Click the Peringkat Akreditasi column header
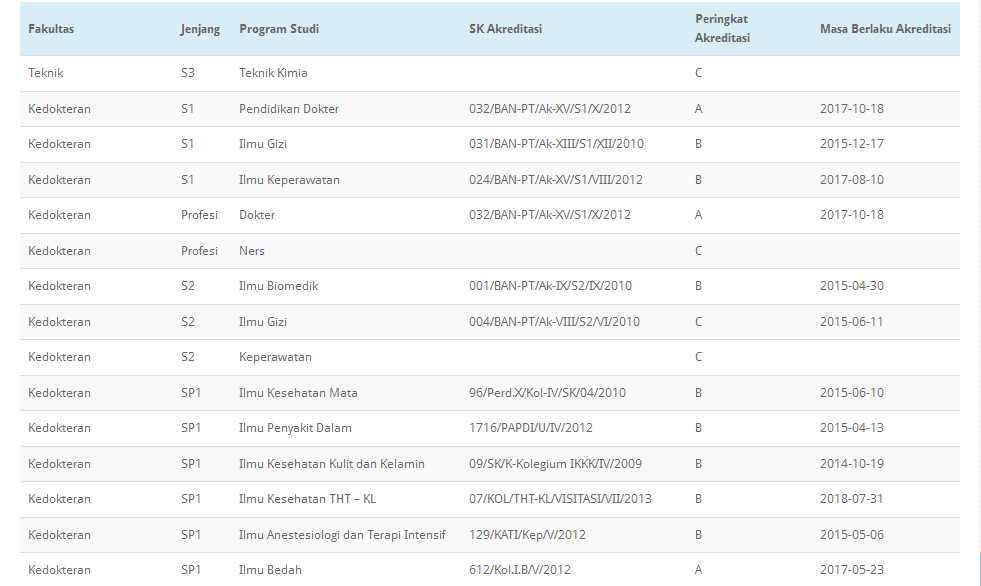 pyautogui.click(x=722, y=29)
